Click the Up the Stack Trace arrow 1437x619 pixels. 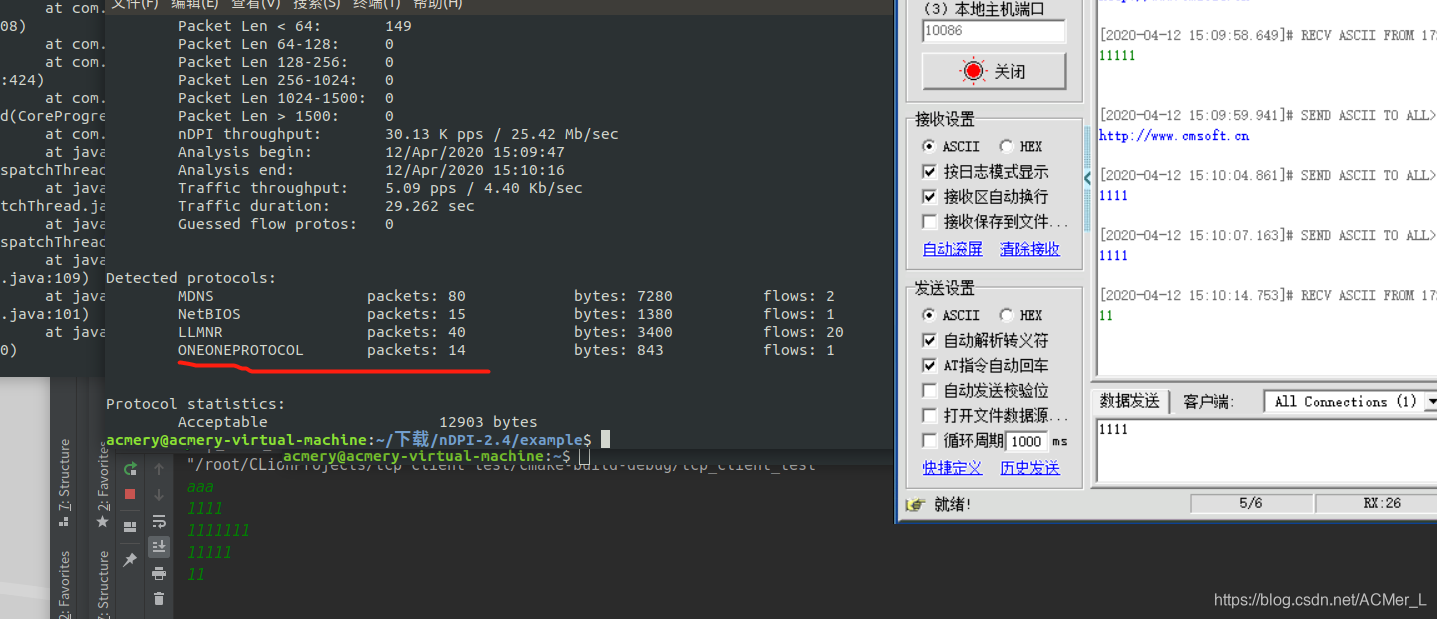tap(159, 469)
